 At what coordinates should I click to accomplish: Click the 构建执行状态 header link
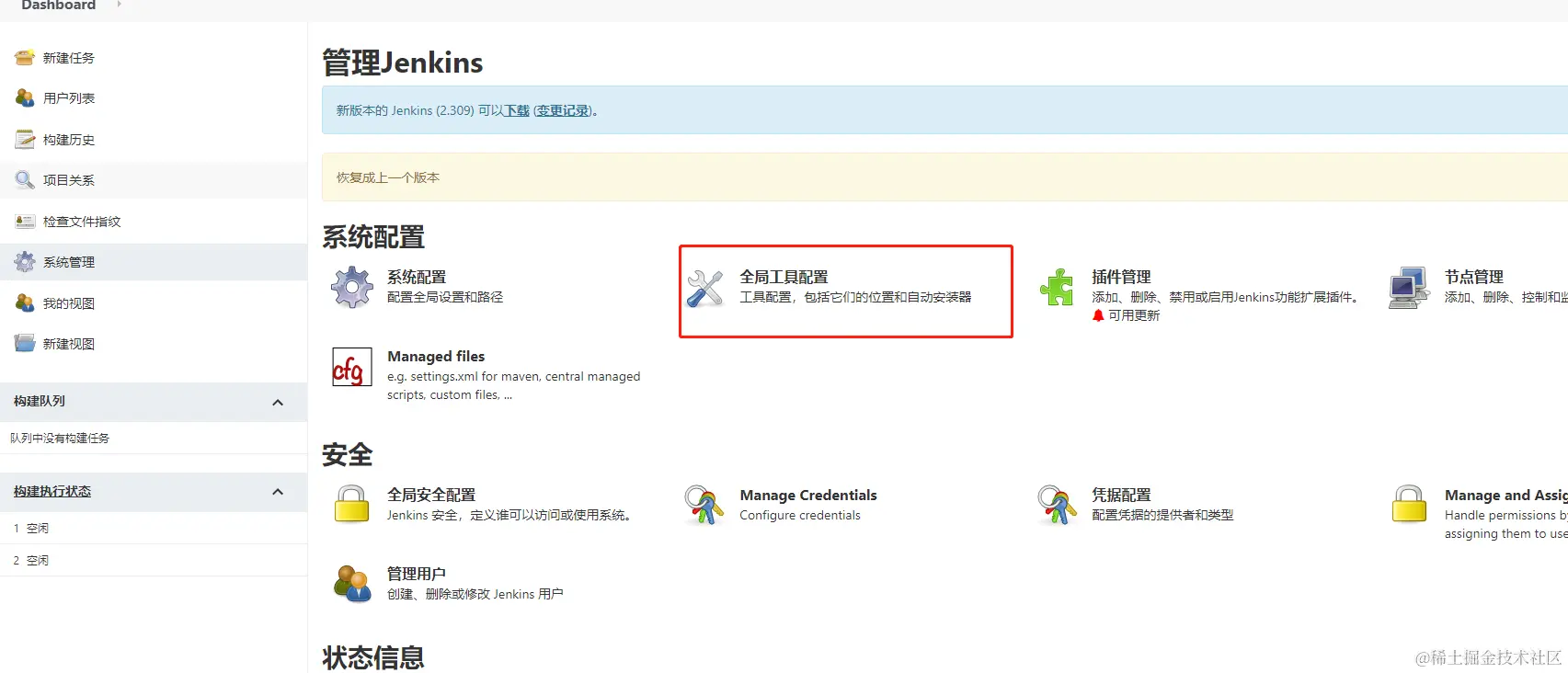(x=52, y=491)
